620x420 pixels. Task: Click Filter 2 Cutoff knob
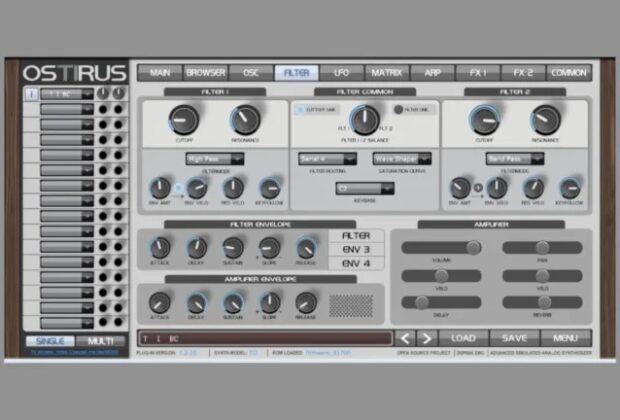[484, 120]
